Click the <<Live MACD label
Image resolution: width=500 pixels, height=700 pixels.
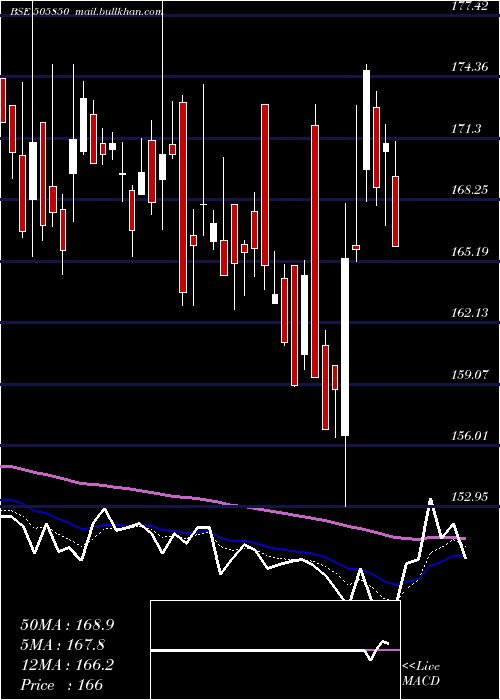[x=421, y=674]
